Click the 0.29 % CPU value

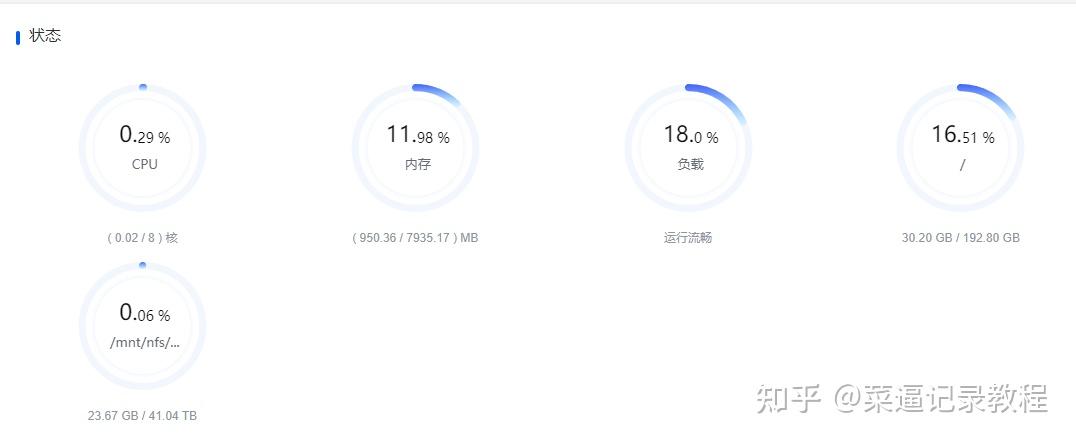(x=144, y=134)
